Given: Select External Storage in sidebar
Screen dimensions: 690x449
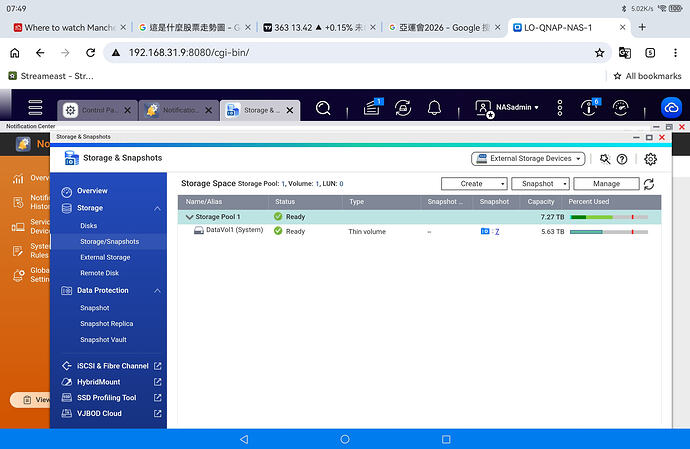Looking at the screenshot, I should pyautogui.click(x=105, y=258).
